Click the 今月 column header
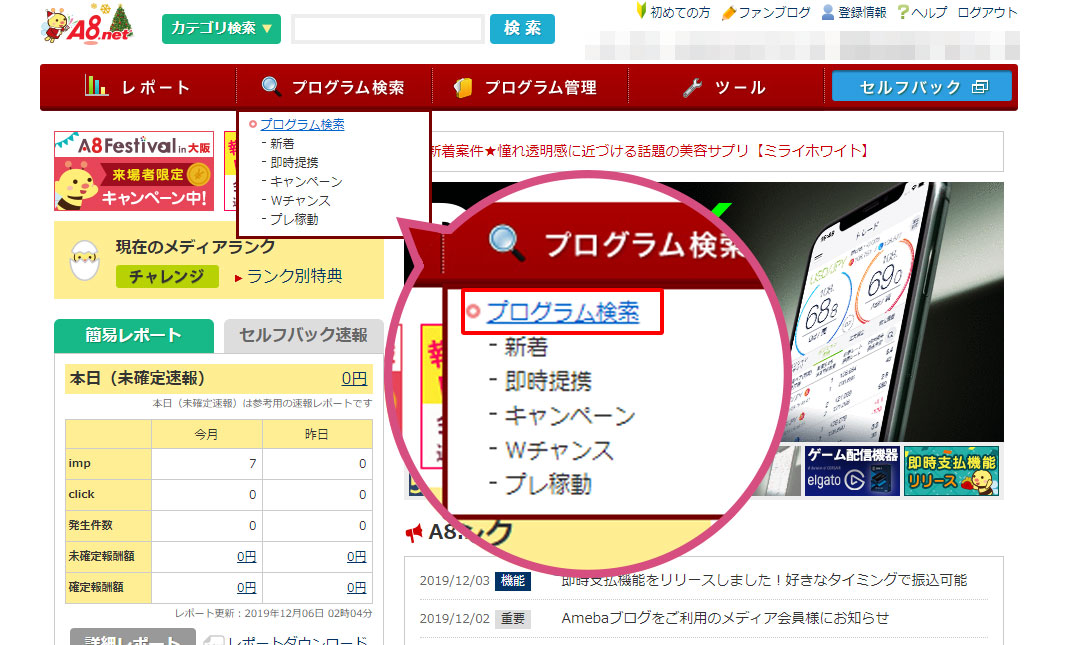This screenshot has height=645, width=1080. 206,434
